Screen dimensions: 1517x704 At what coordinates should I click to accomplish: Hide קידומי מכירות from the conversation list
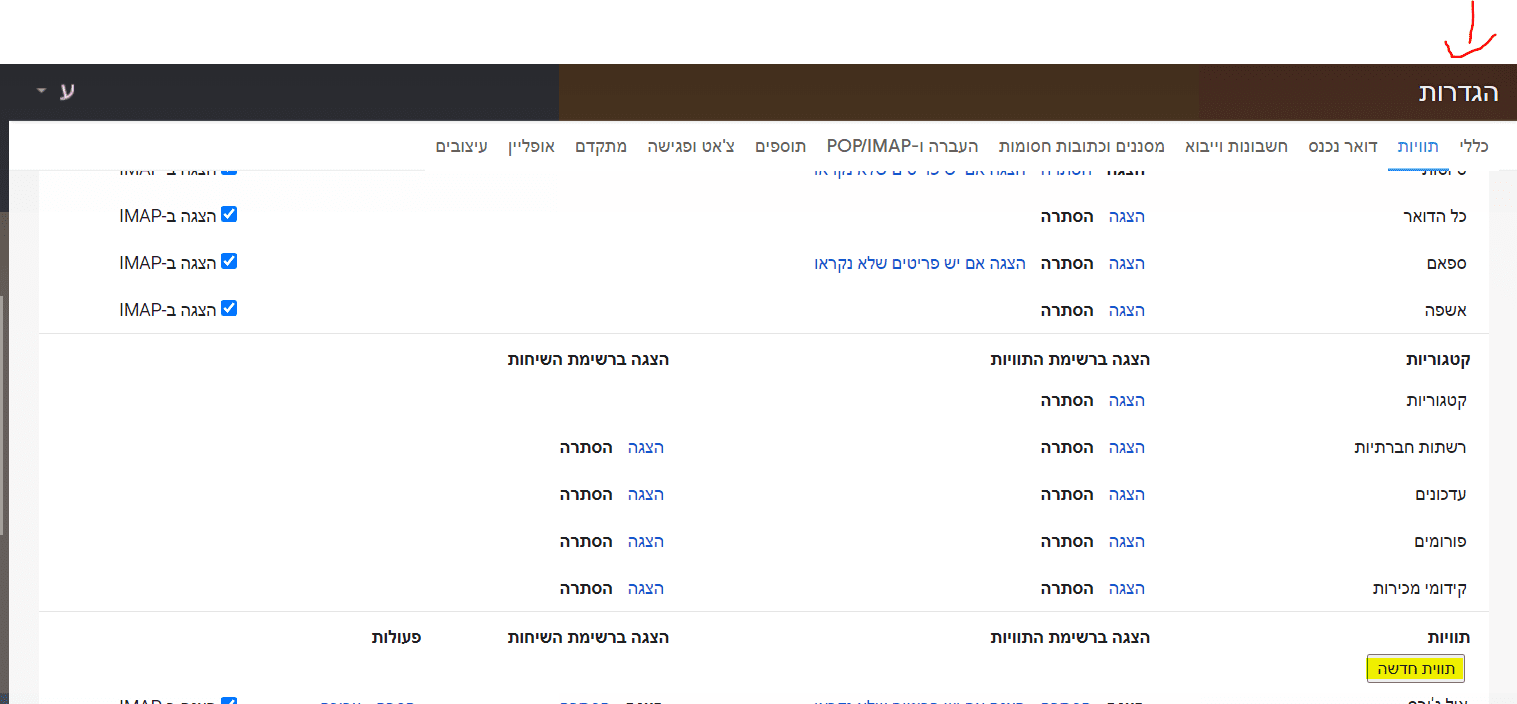586,588
